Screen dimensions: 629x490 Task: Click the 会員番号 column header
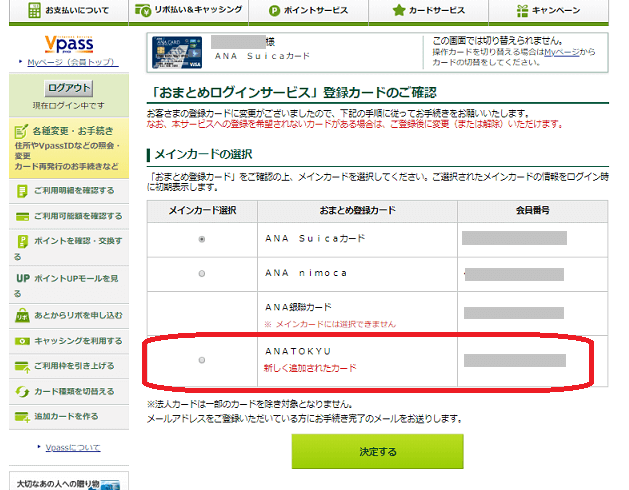pyautogui.click(x=533, y=211)
